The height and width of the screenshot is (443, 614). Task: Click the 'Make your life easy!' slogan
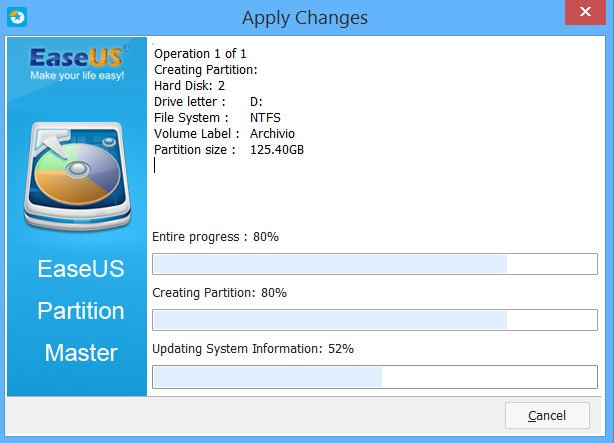click(x=77, y=75)
